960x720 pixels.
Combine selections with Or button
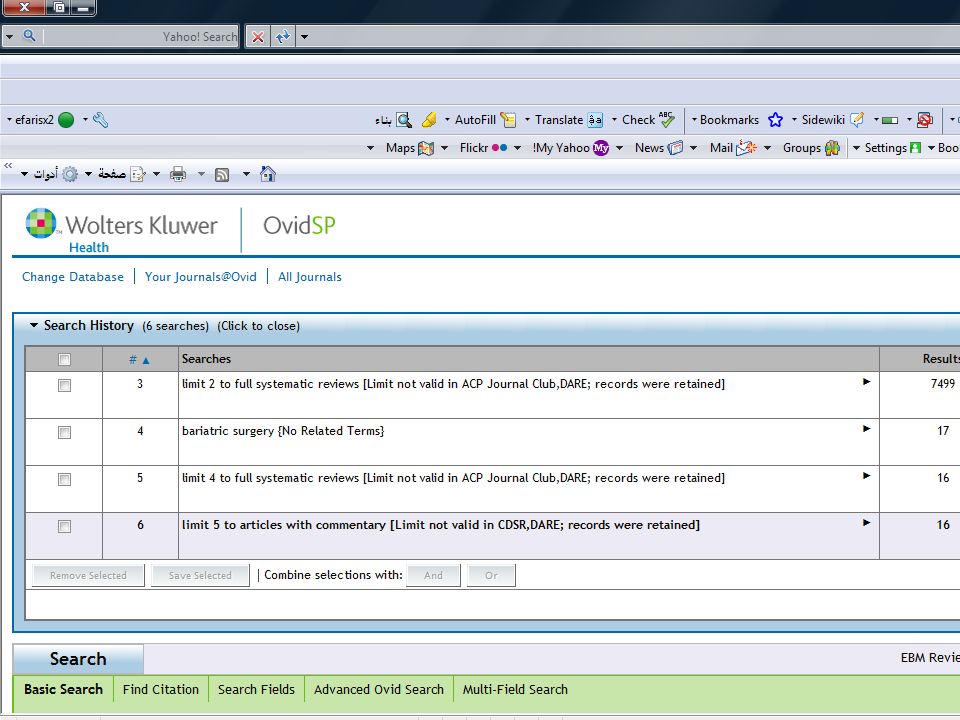tap(491, 576)
